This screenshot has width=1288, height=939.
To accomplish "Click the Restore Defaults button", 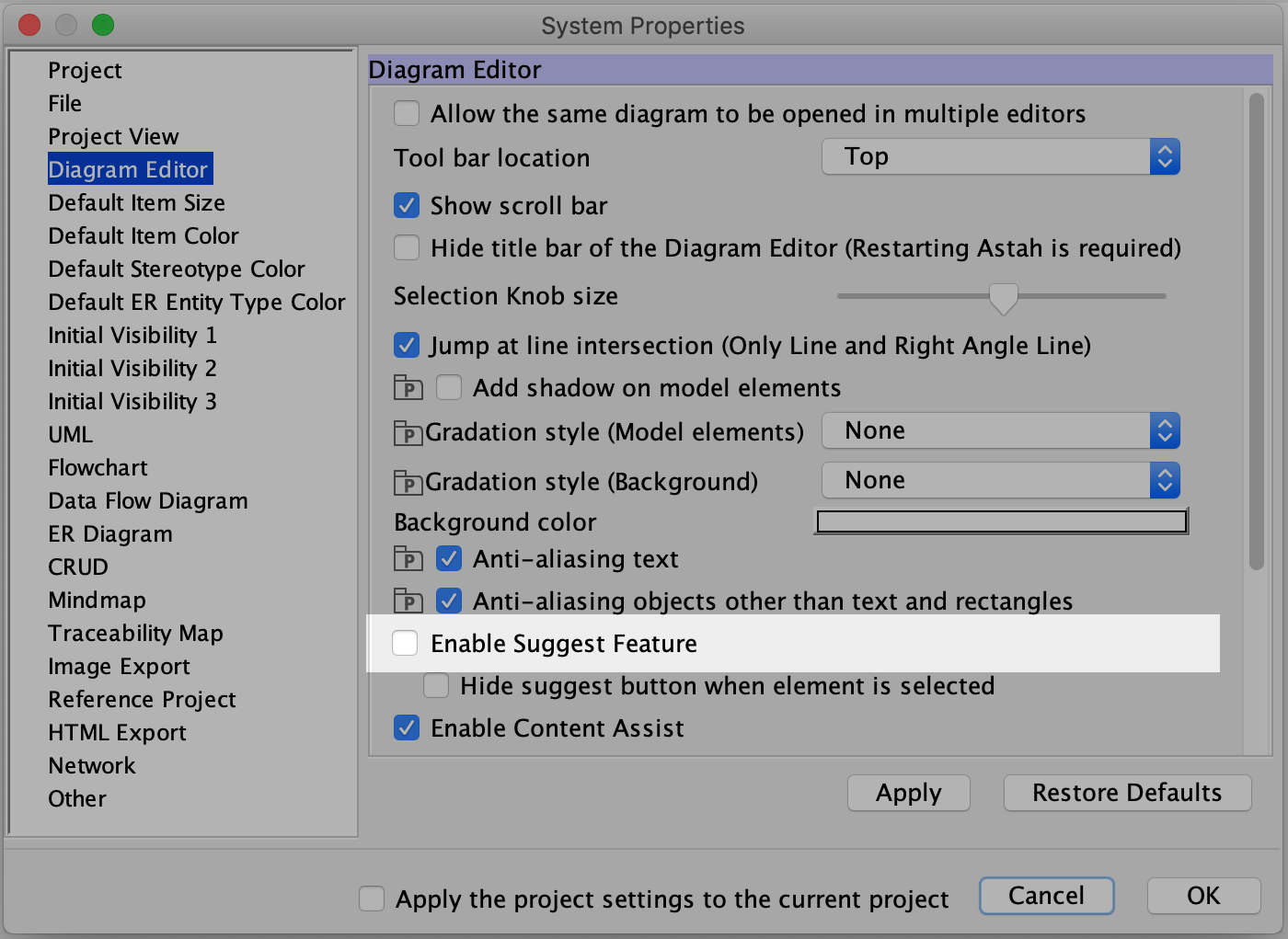I will coord(1127,793).
